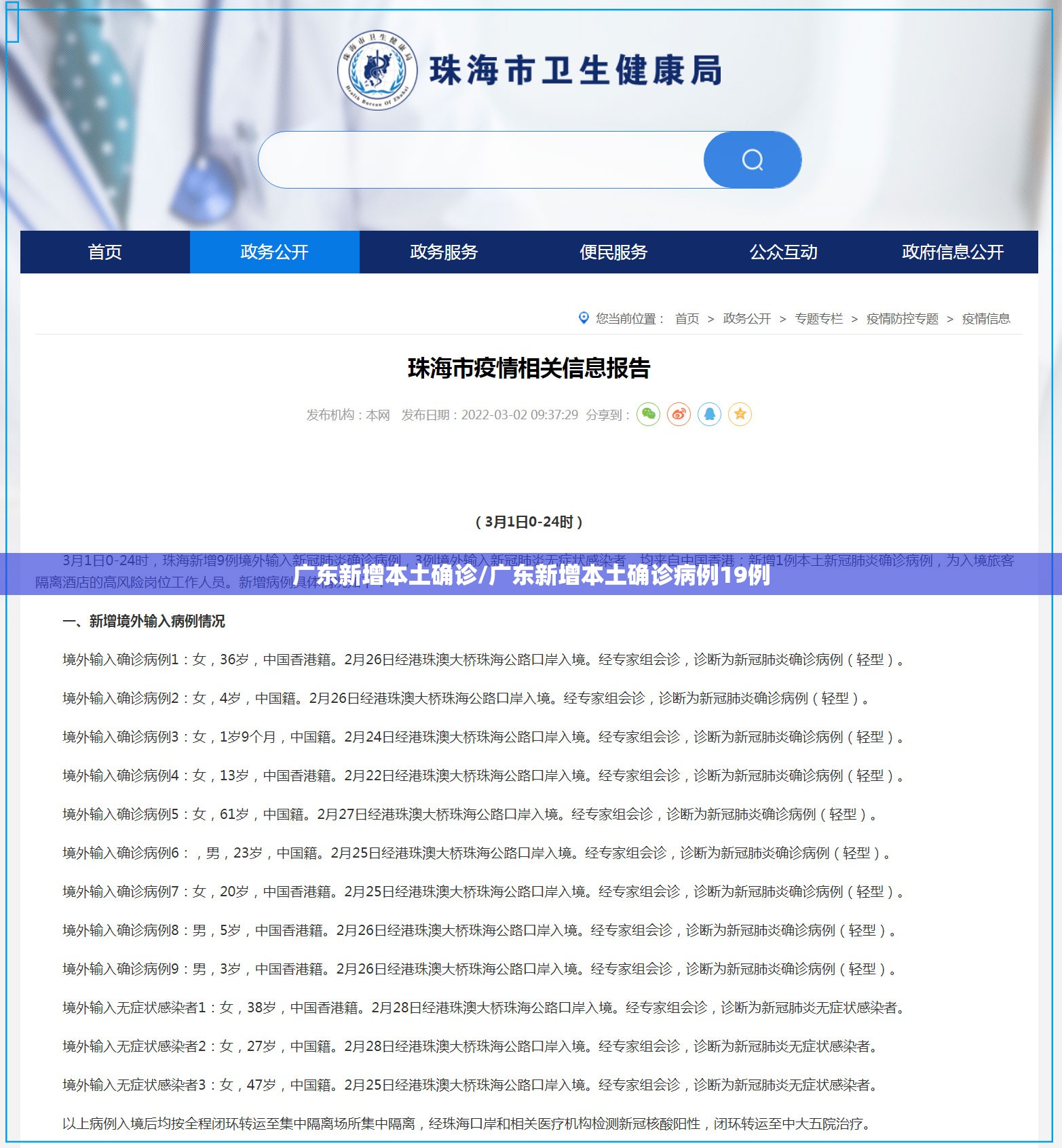Viewport: 1062px width, 1148px height.
Task: Click the 珠海市卫生健康局 site title
Action: [575, 71]
